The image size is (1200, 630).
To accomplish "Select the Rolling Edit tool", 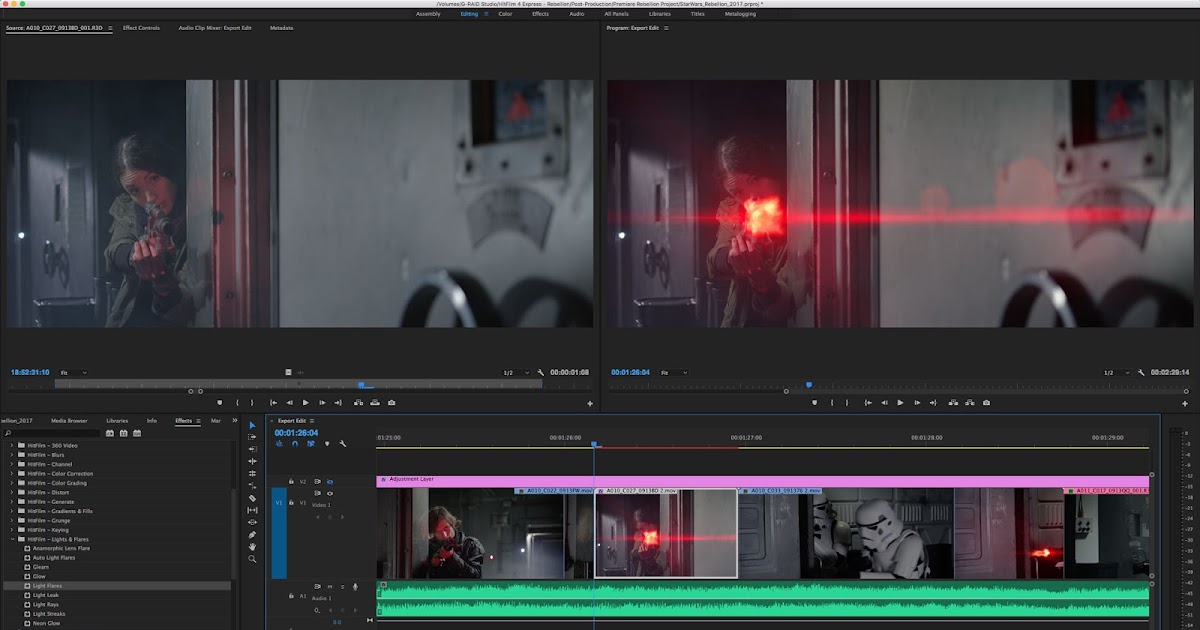I will click(252, 461).
